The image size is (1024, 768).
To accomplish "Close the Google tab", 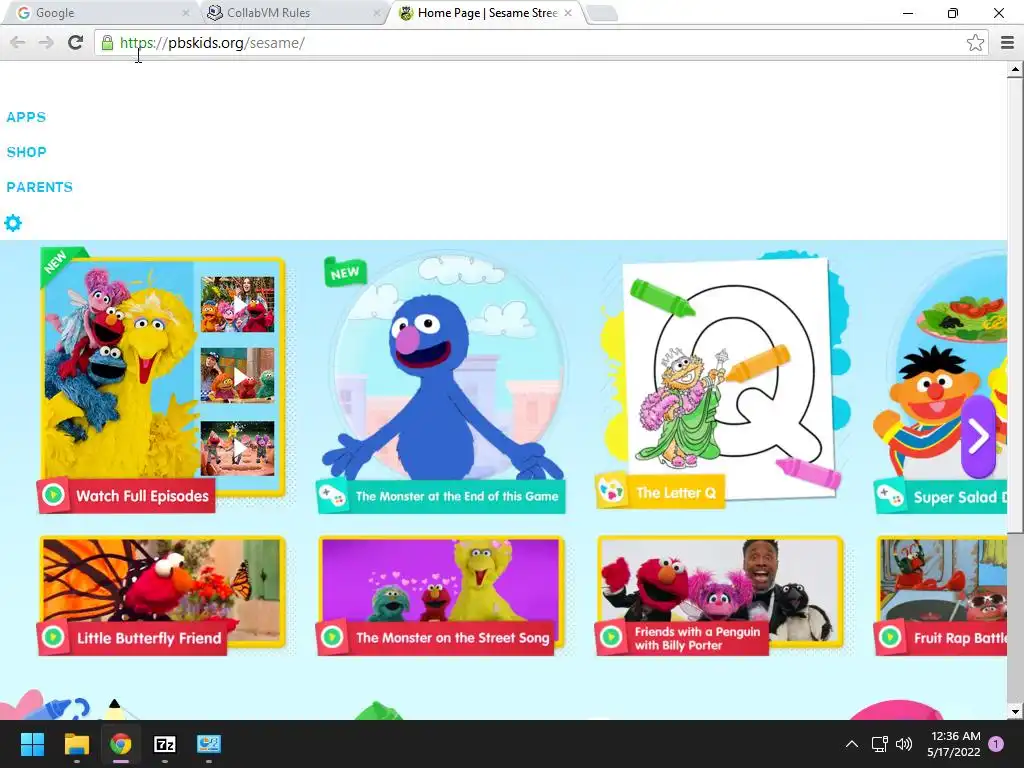I will click(x=185, y=12).
